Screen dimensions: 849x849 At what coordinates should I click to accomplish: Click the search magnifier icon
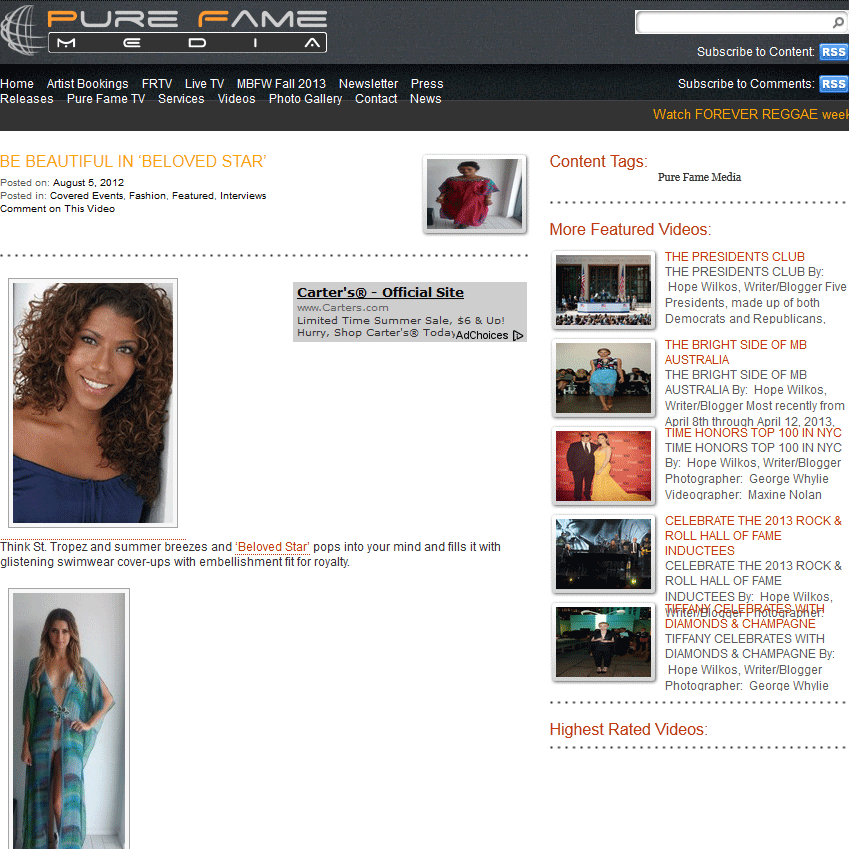click(837, 22)
